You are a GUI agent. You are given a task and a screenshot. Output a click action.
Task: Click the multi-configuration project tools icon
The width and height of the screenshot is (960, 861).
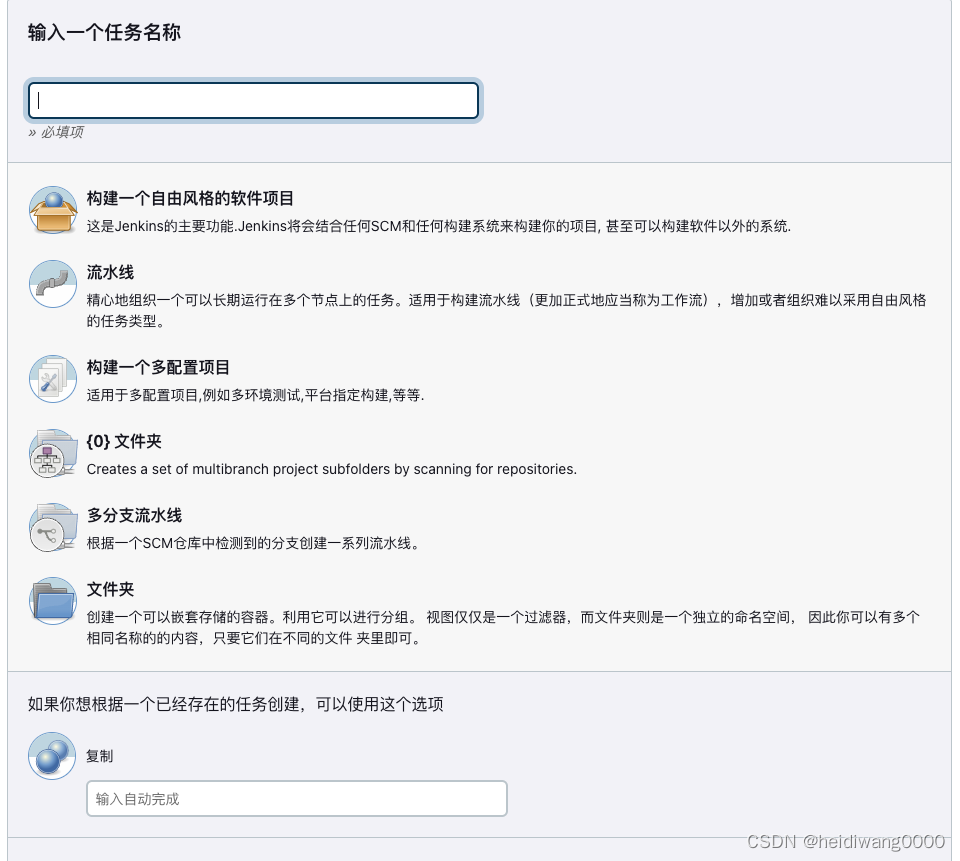click(x=53, y=379)
